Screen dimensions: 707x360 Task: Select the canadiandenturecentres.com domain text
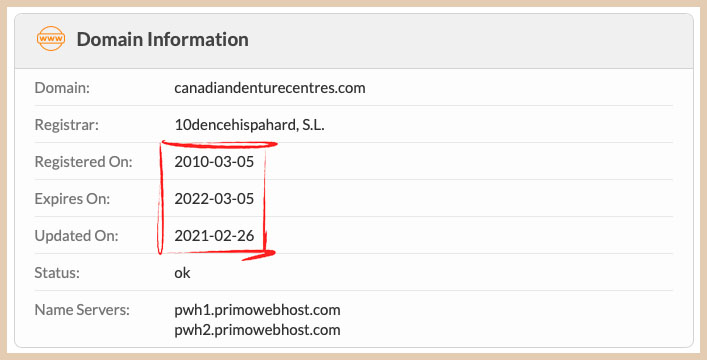pos(270,88)
